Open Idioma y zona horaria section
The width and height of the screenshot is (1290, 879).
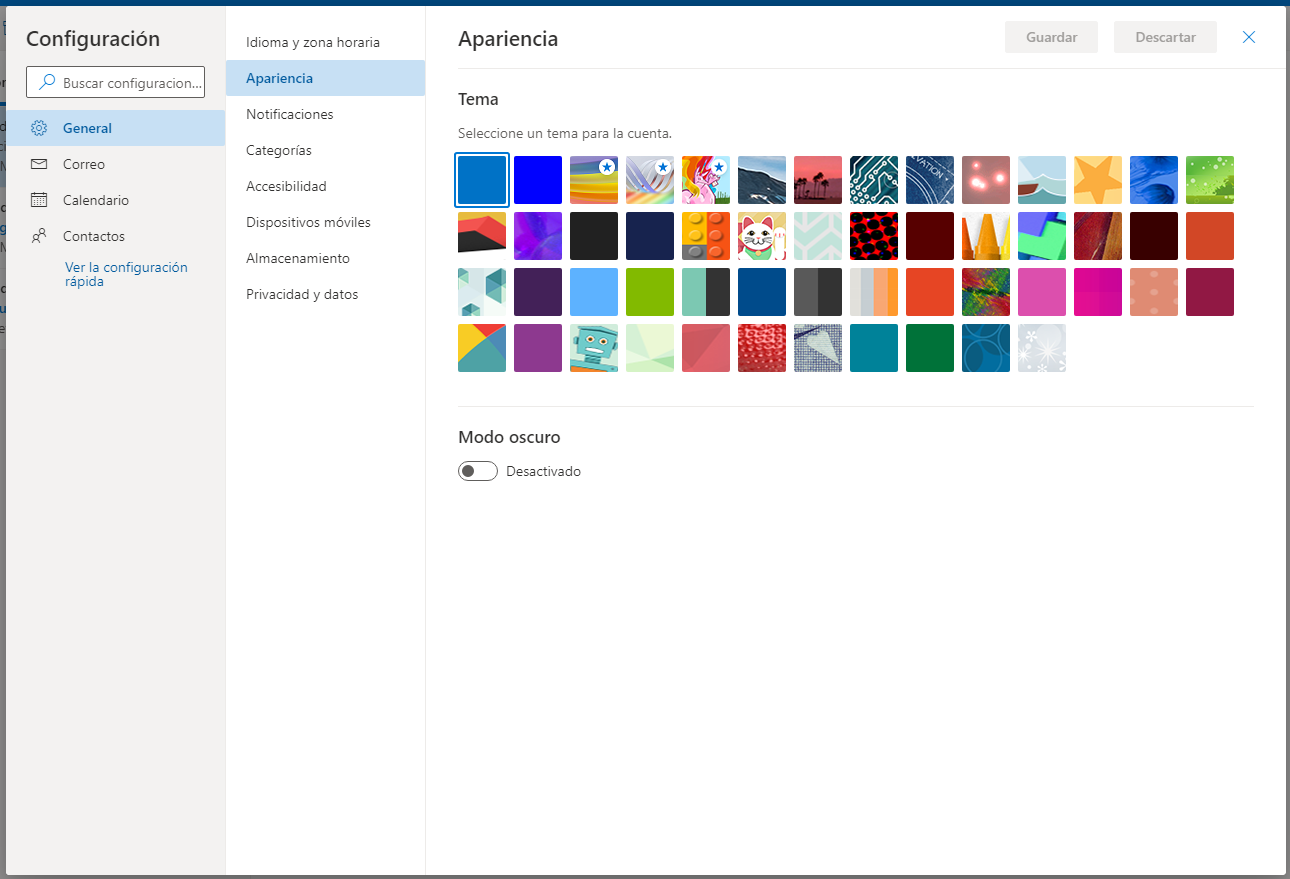click(x=326, y=42)
